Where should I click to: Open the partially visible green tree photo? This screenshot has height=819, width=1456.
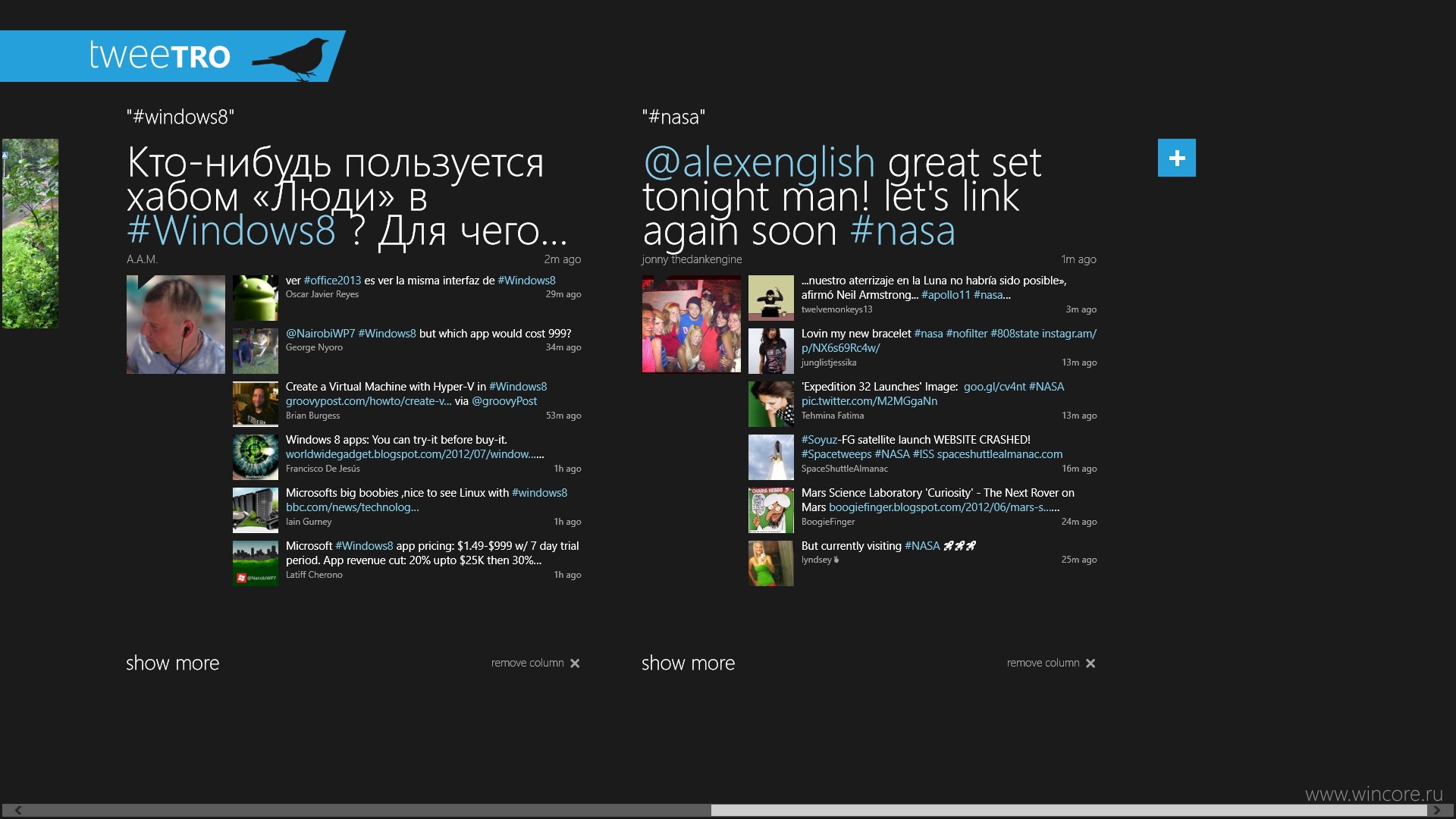click(30, 234)
